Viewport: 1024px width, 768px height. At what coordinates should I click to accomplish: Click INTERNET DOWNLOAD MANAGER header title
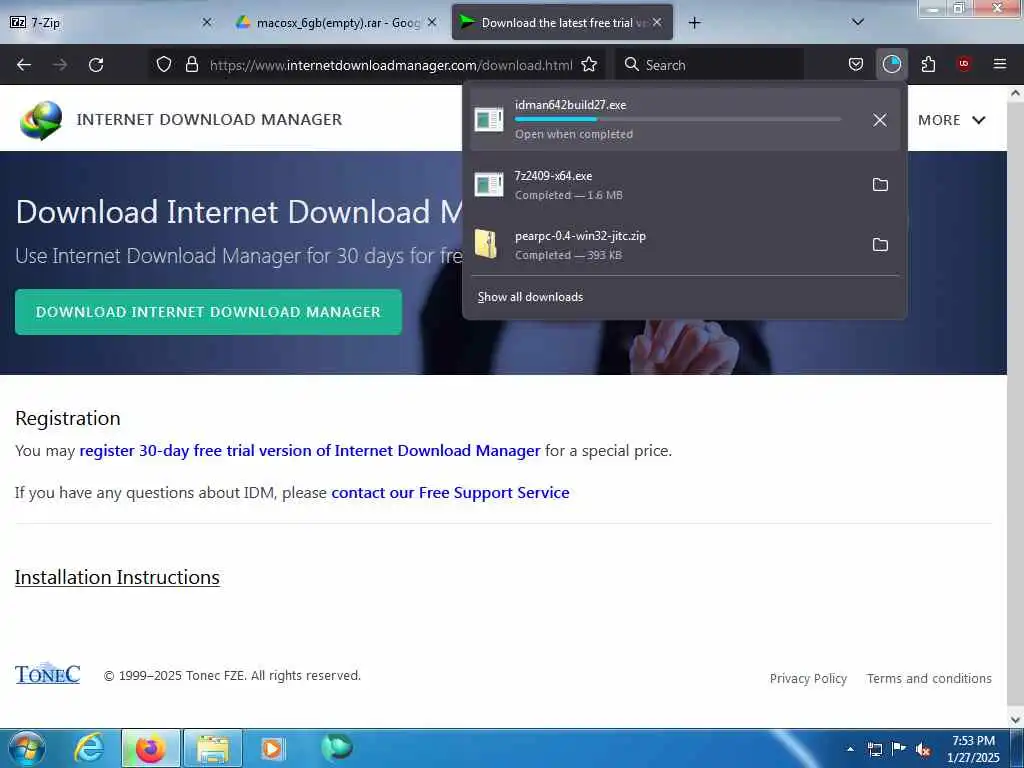pos(209,120)
